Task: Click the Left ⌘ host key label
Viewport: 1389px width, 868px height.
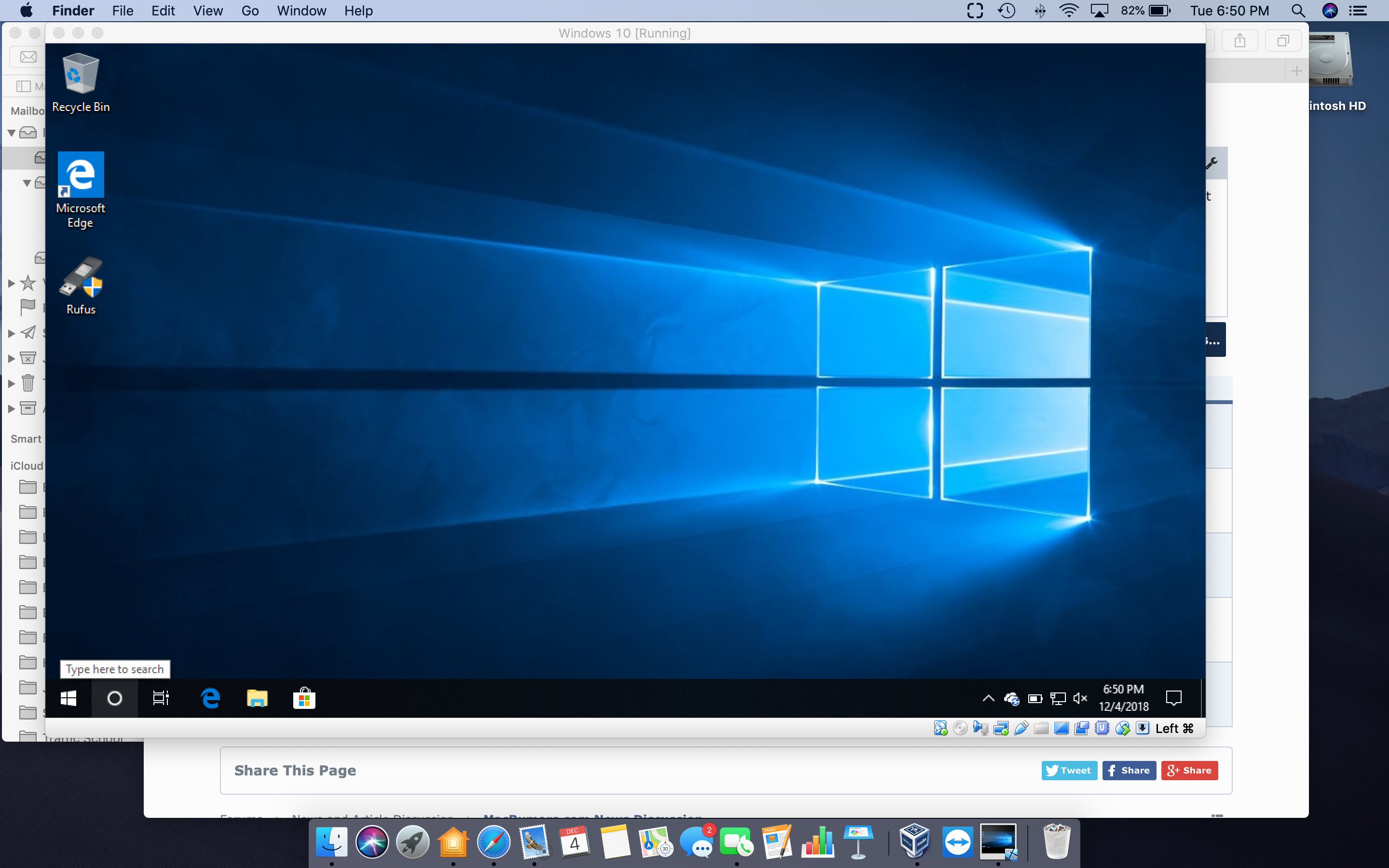Action: click(x=1174, y=729)
